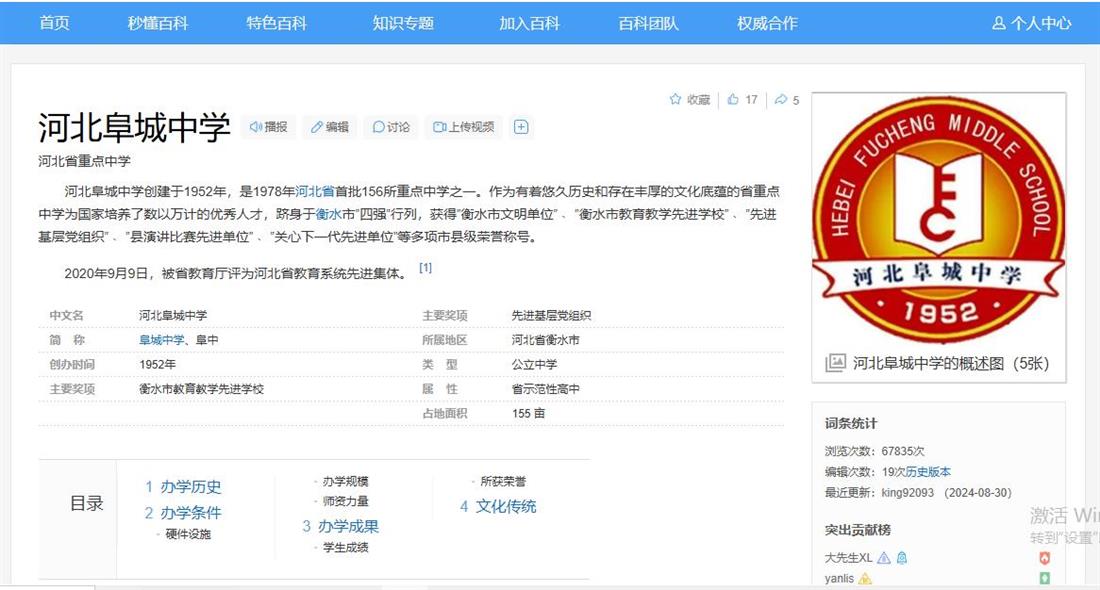Click the plus icon beside 上传视频
The image size is (1100, 590).
pyautogui.click(x=521, y=127)
